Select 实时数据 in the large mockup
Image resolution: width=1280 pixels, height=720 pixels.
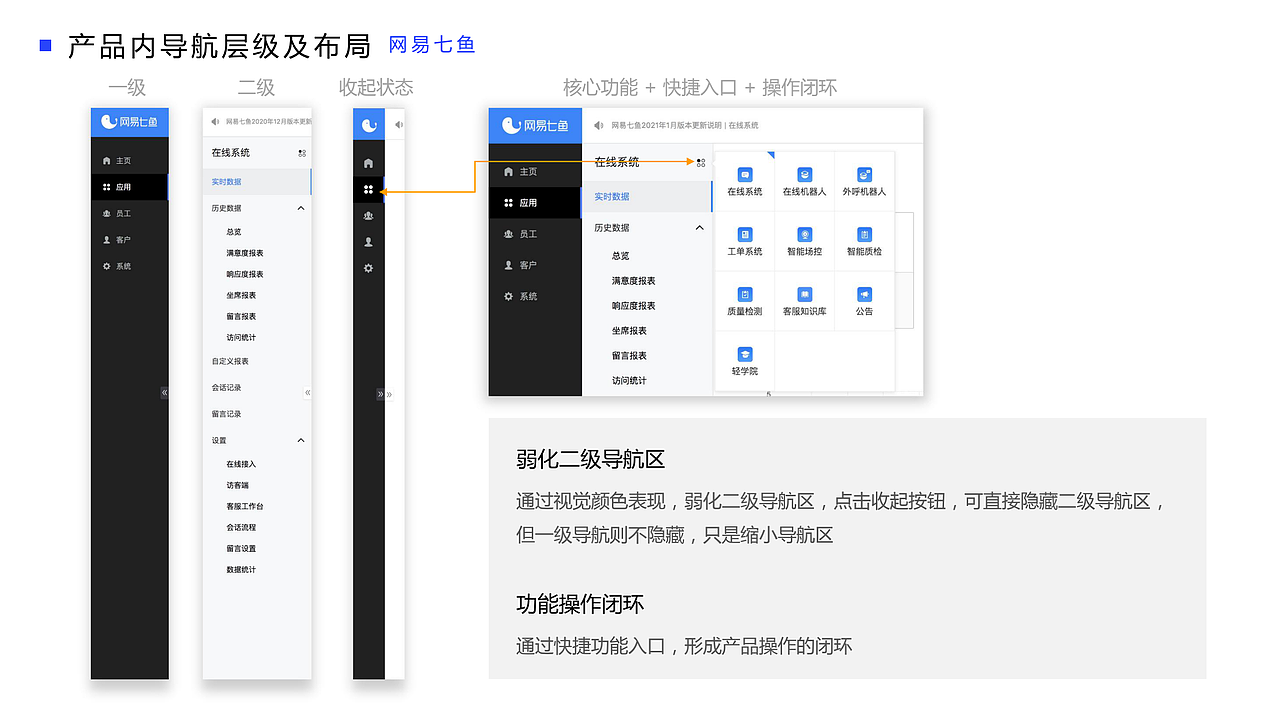pos(647,197)
